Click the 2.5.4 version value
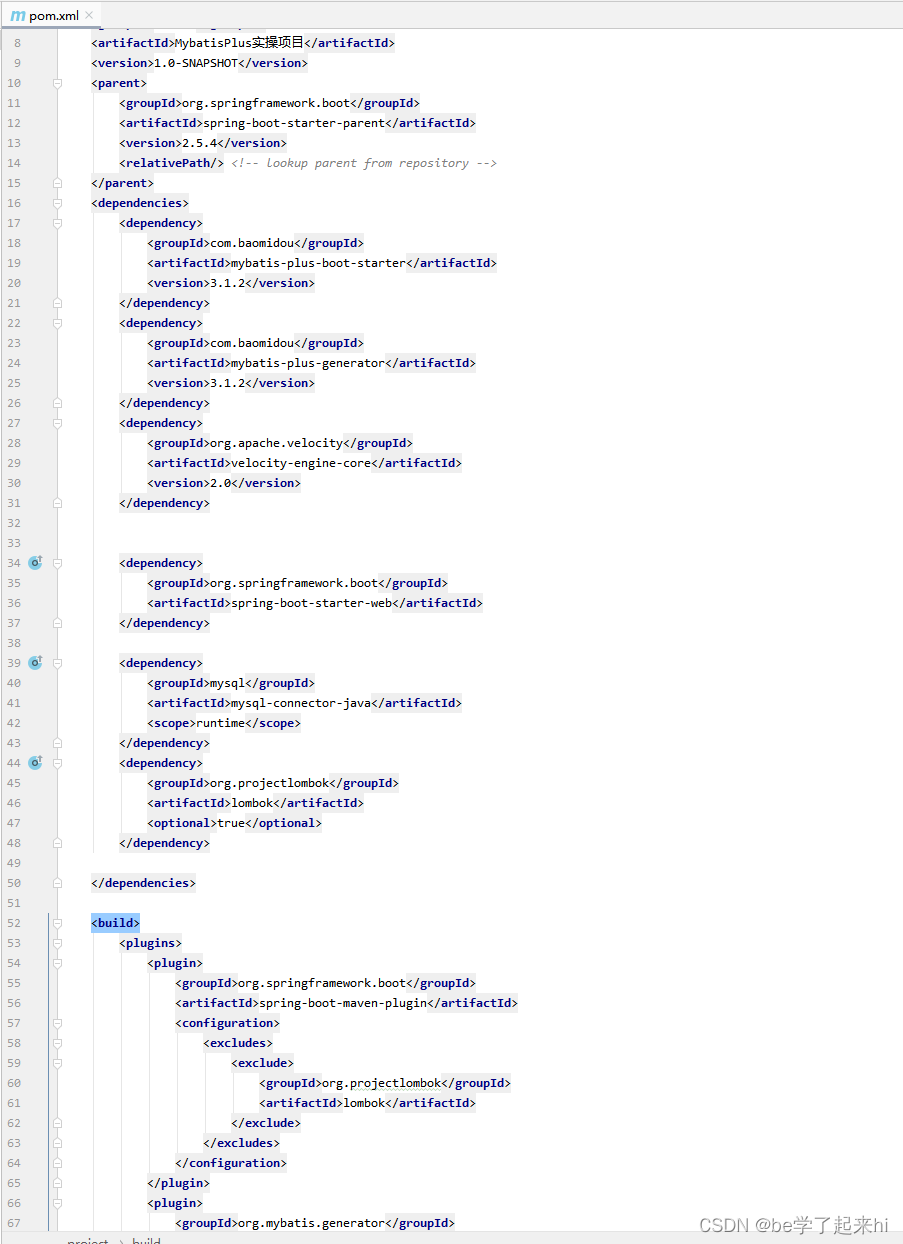 click(x=199, y=143)
